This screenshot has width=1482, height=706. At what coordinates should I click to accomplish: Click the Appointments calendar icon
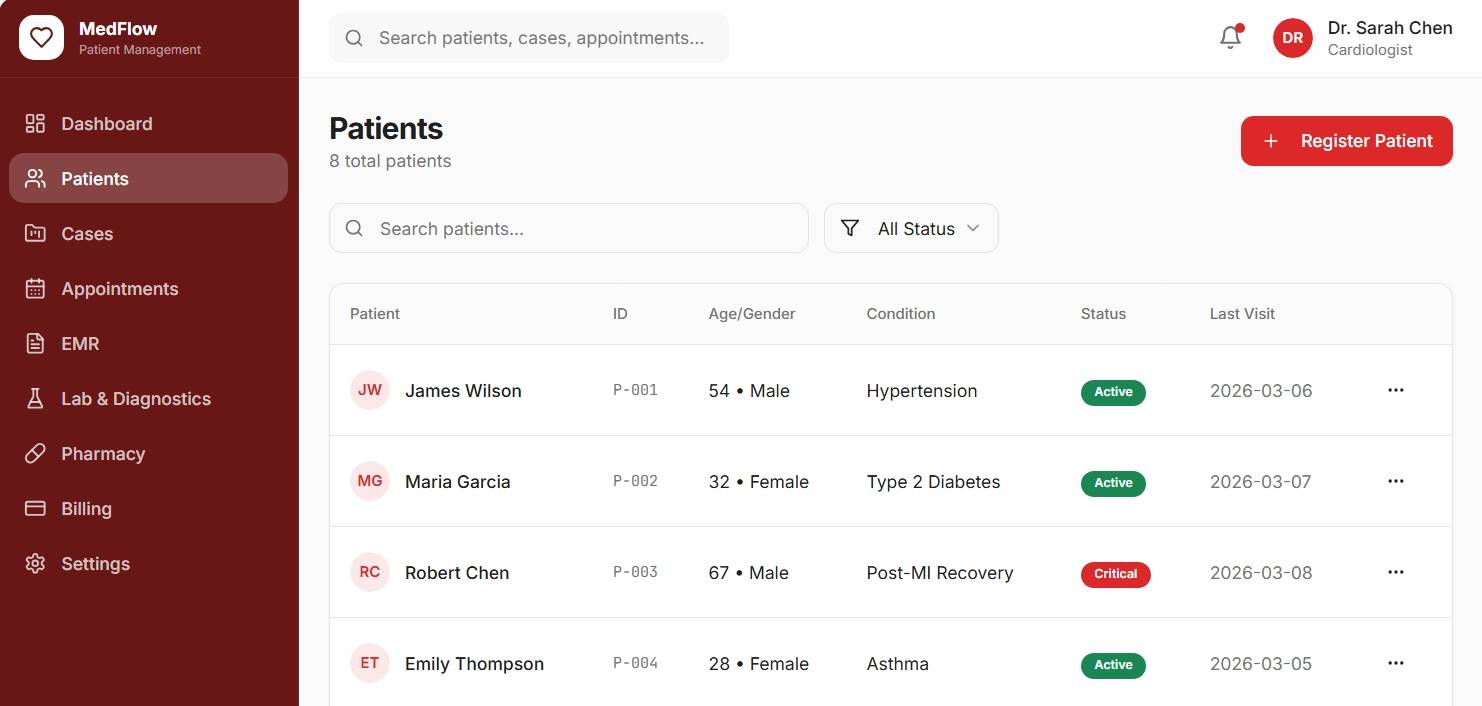35,289
